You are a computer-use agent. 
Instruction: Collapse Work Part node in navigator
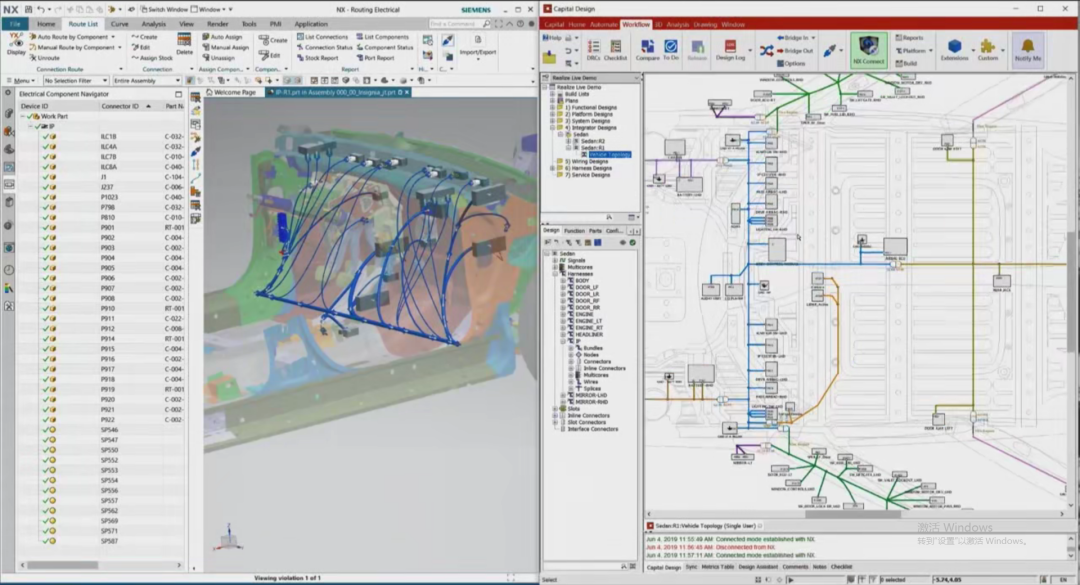pyautogui.click(x=23, y=116)
